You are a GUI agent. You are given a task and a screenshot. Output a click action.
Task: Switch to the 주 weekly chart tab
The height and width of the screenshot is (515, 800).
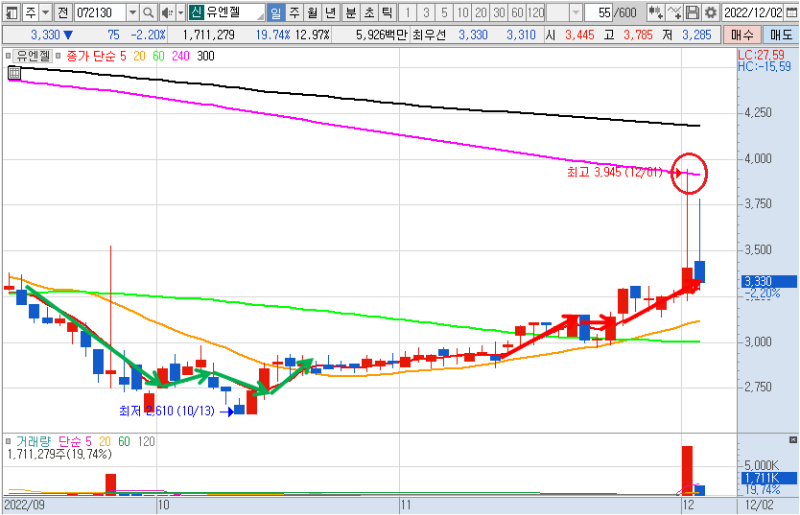click(294, 12)
